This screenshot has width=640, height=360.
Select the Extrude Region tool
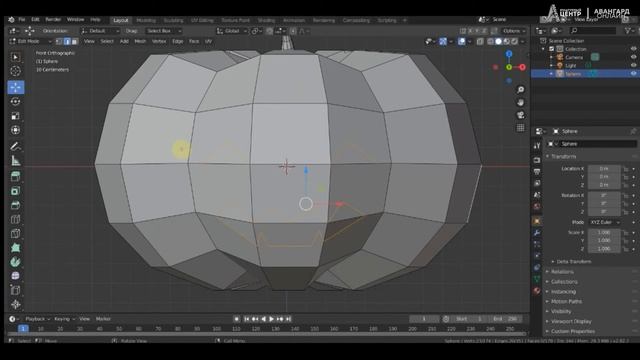[x=16, y=177]
